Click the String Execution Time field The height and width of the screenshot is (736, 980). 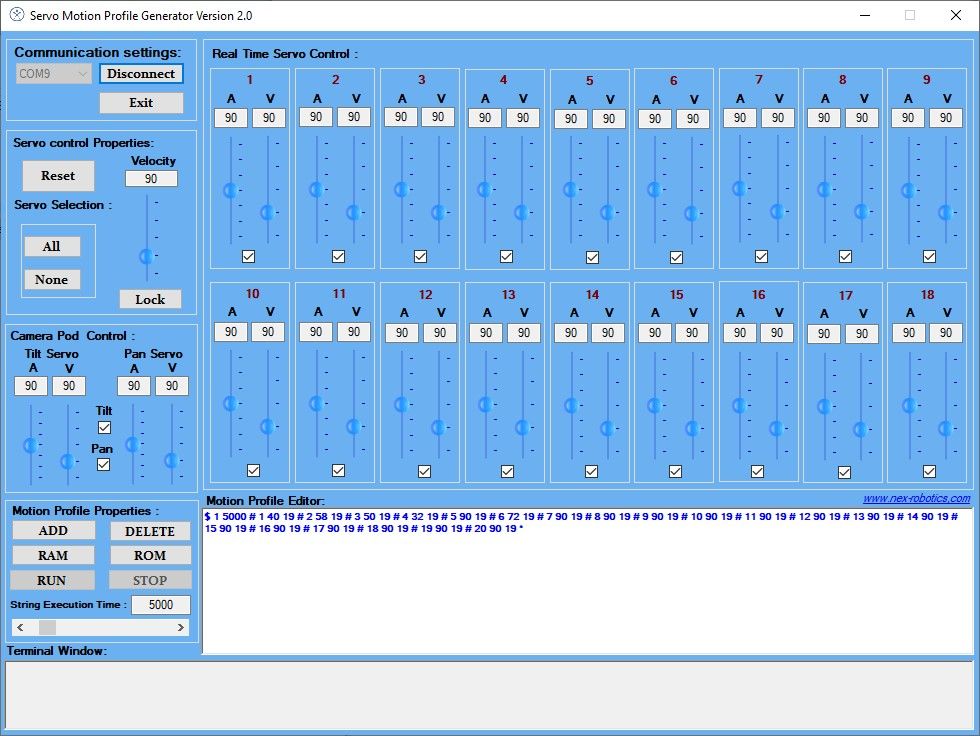coord(161,604)
